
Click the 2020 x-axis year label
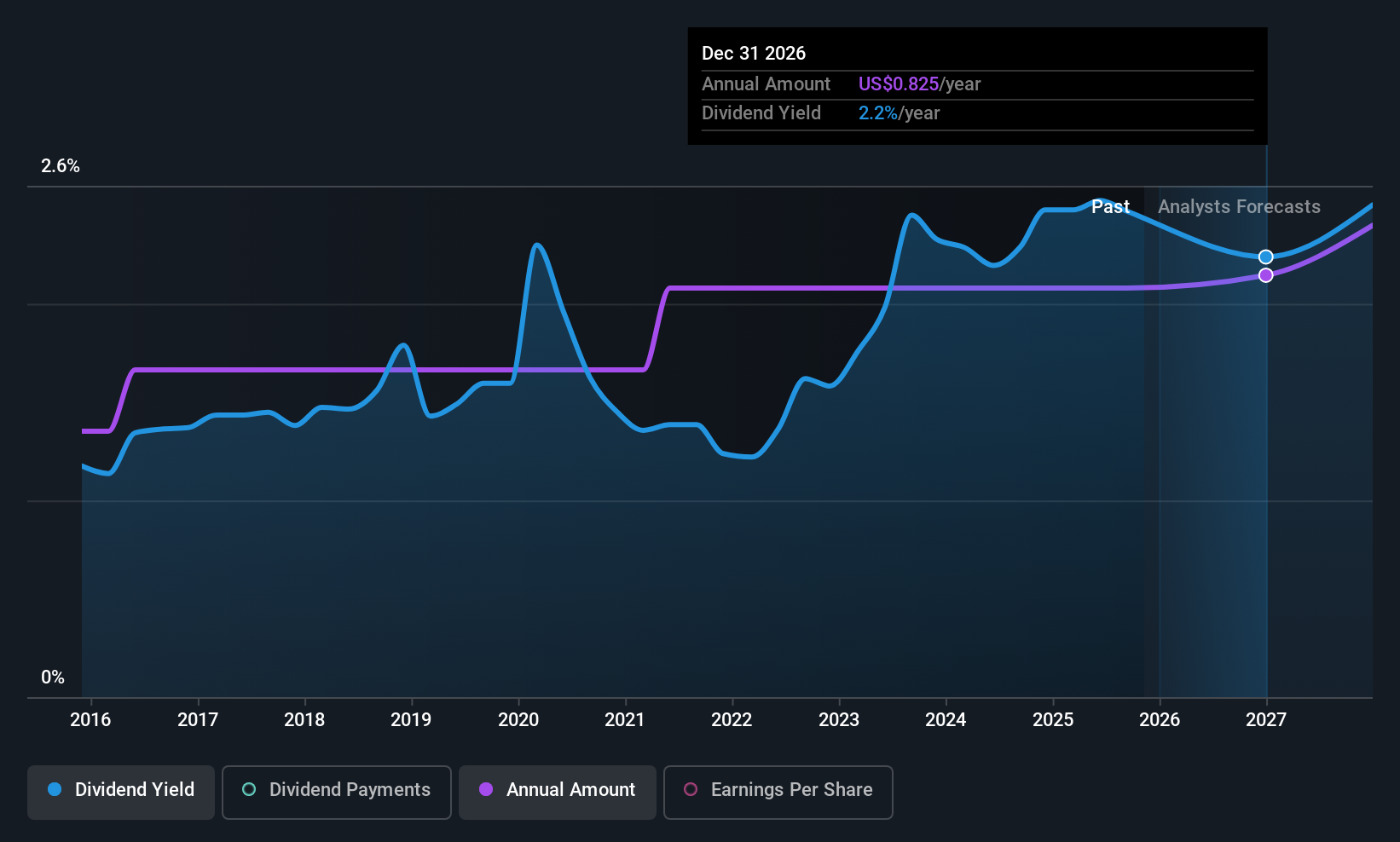[x=518, y=720]
